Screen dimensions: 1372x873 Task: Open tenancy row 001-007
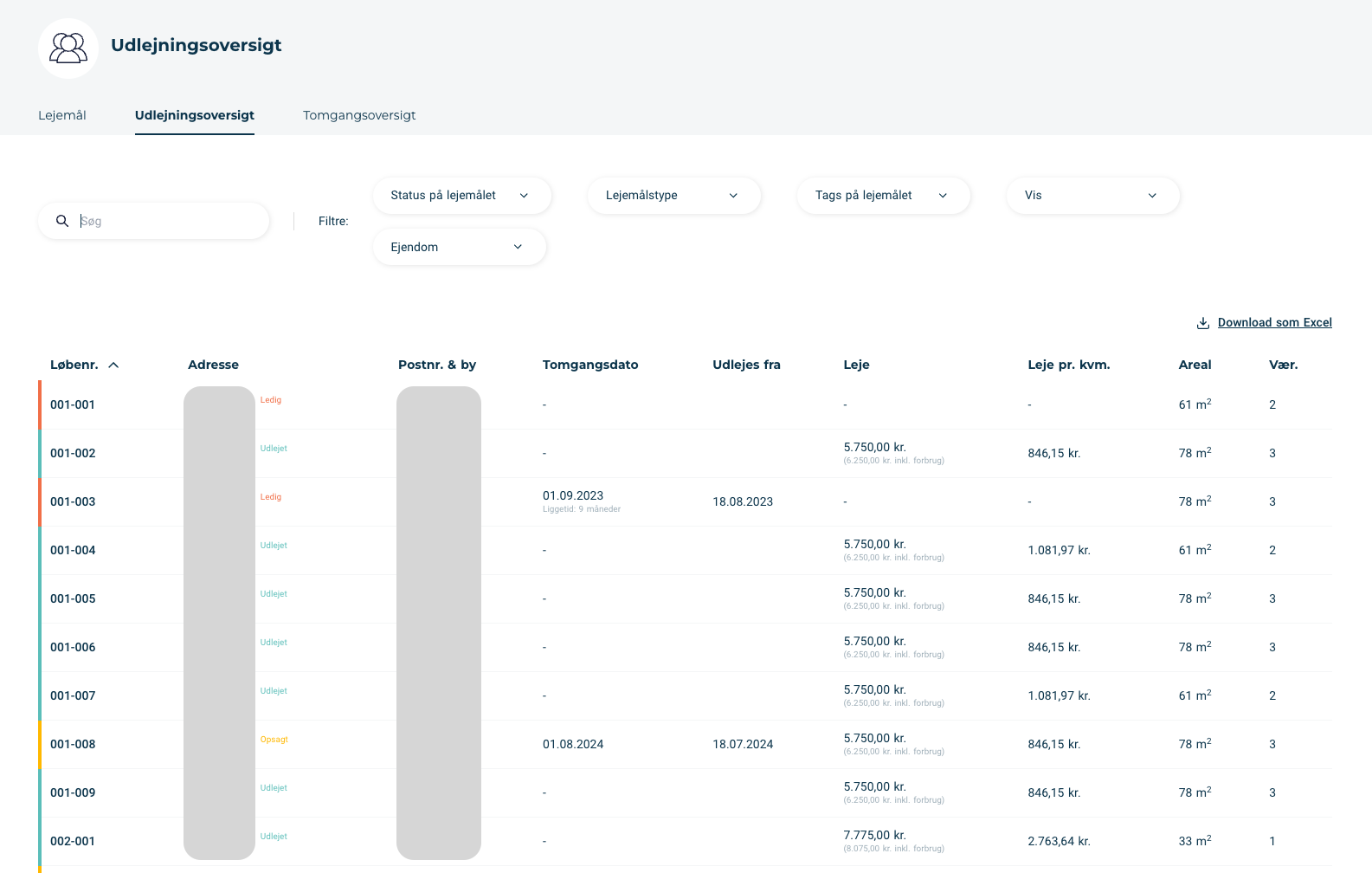tap(685, 695)
